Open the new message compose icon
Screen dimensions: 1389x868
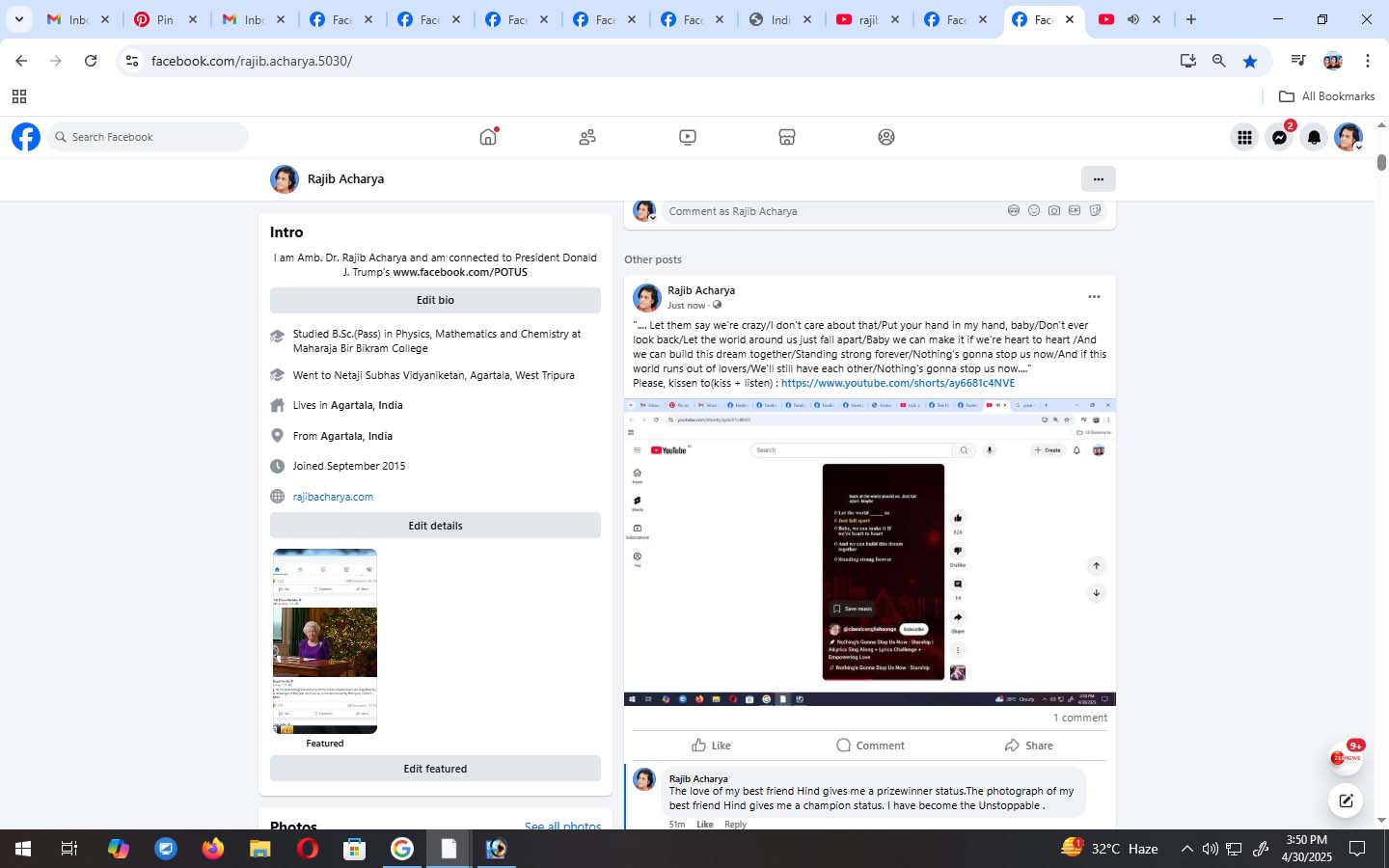(x=1346, y=800)
